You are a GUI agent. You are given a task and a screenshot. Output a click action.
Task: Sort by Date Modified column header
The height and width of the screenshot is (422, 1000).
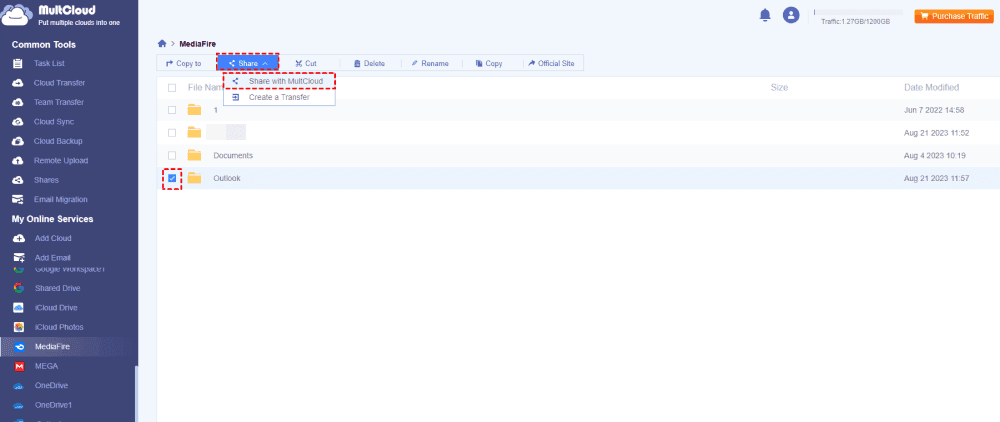pyautogui.click(x=931, y=87)
